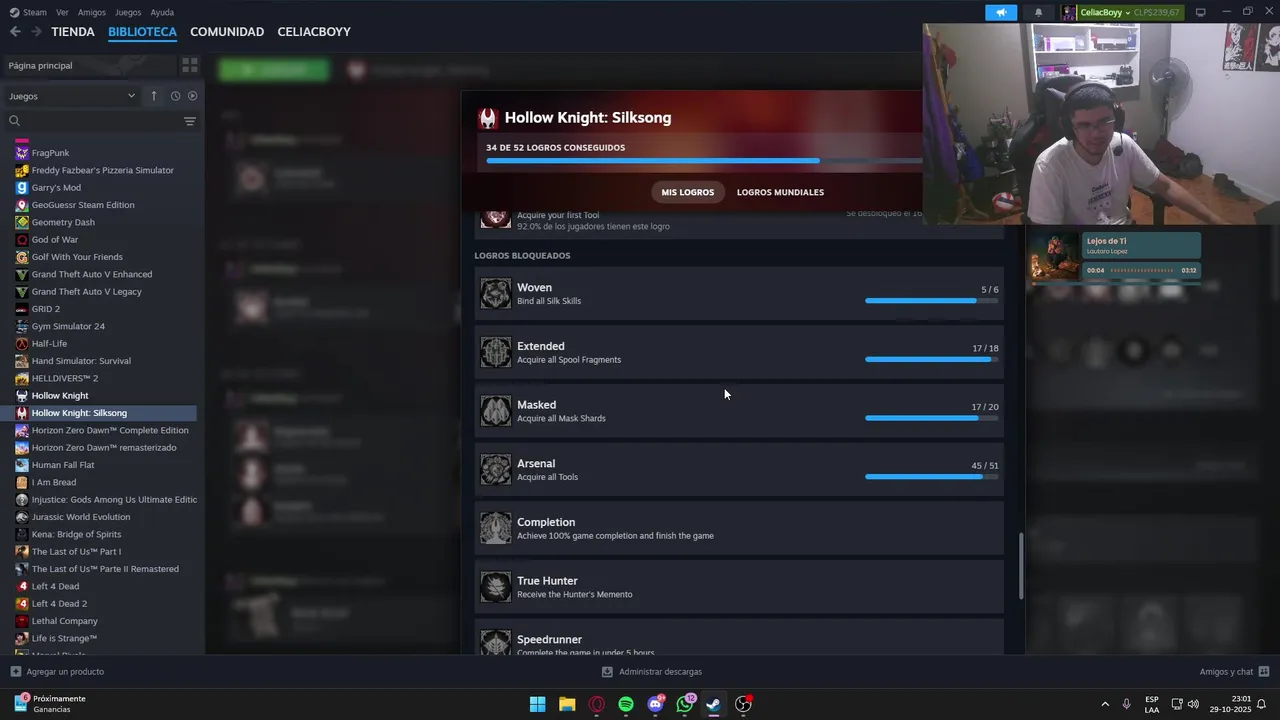Select Geometry Dash in the library
This screenshot has width=1280, height=720.
point(63,222)
